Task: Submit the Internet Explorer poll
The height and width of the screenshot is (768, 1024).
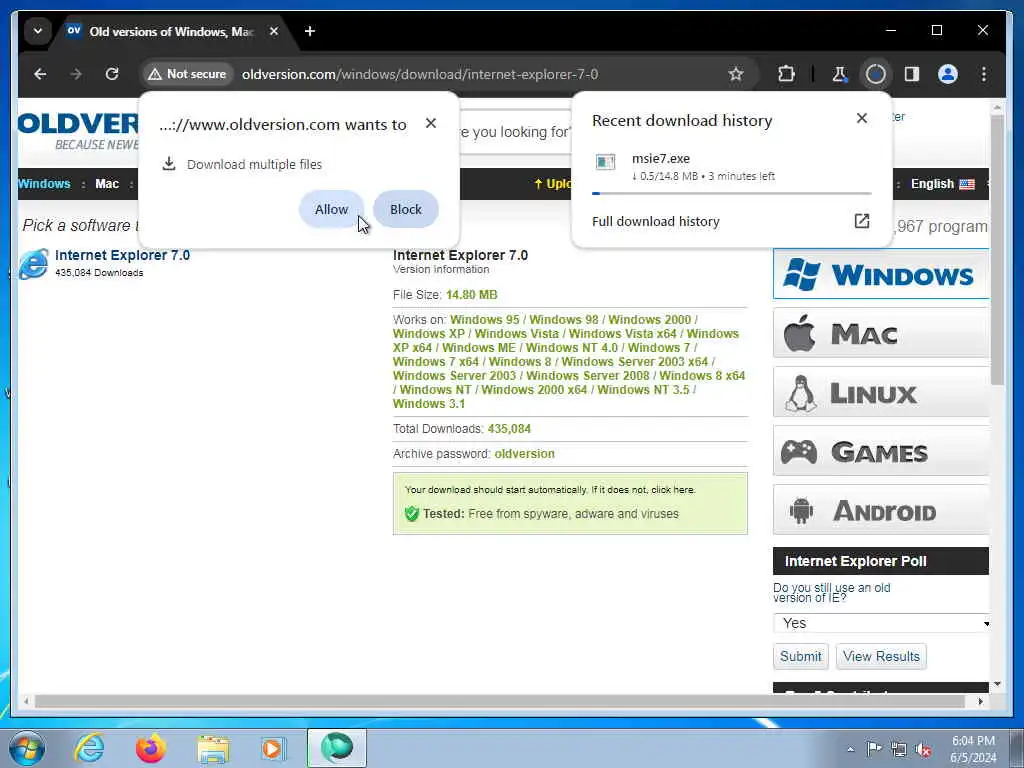Action: [801, 656]
